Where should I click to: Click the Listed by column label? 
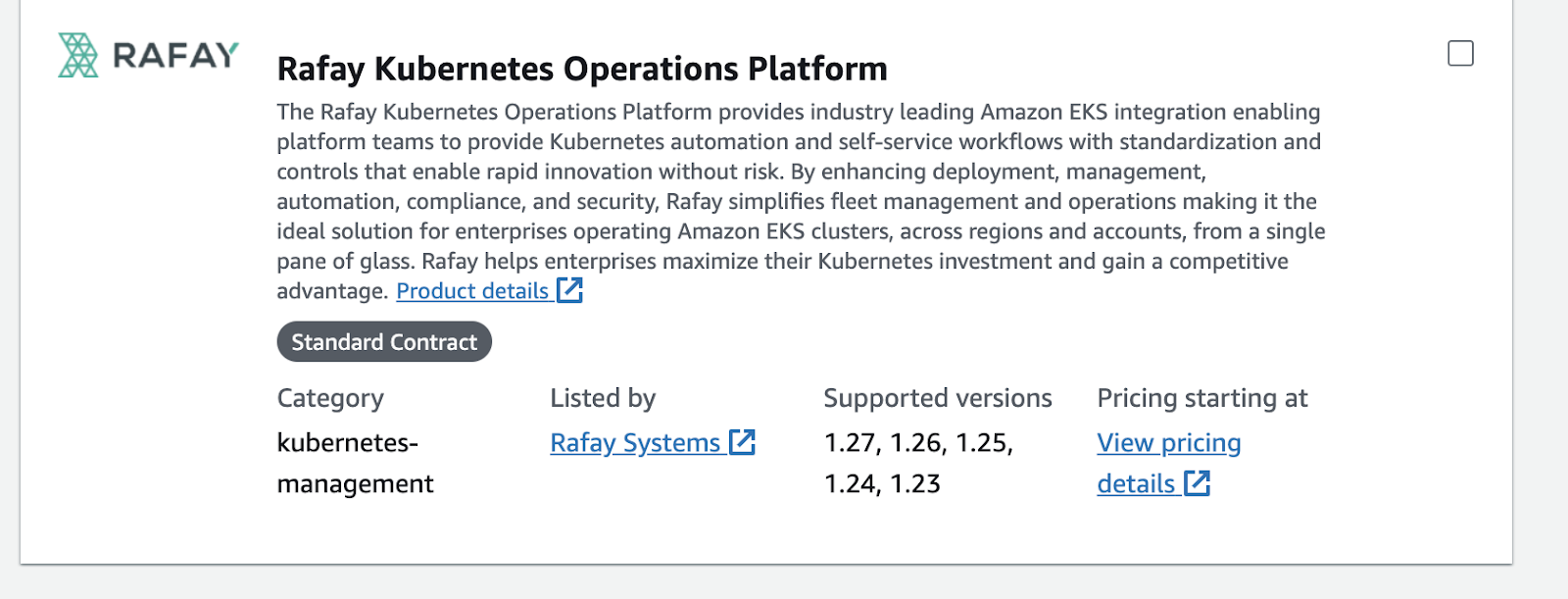603,398
